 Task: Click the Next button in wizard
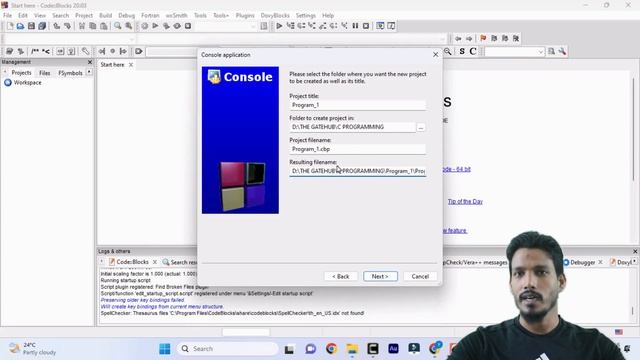click(x=380, y=276)
